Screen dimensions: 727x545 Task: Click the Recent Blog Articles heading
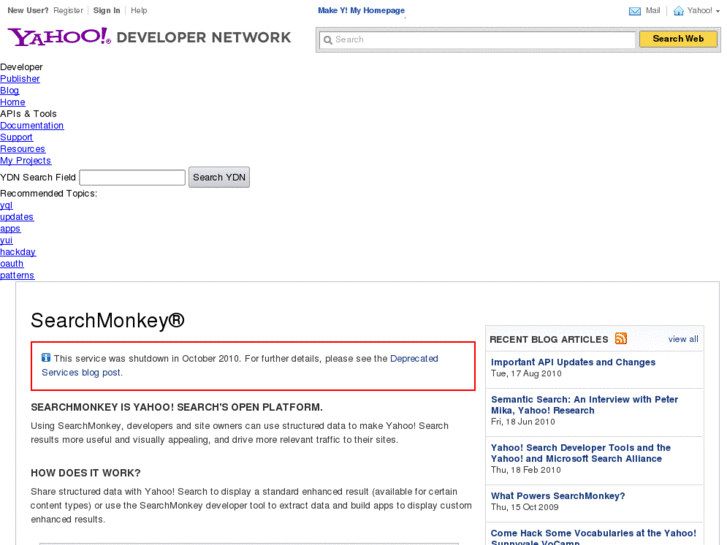(x=549, y=340)
